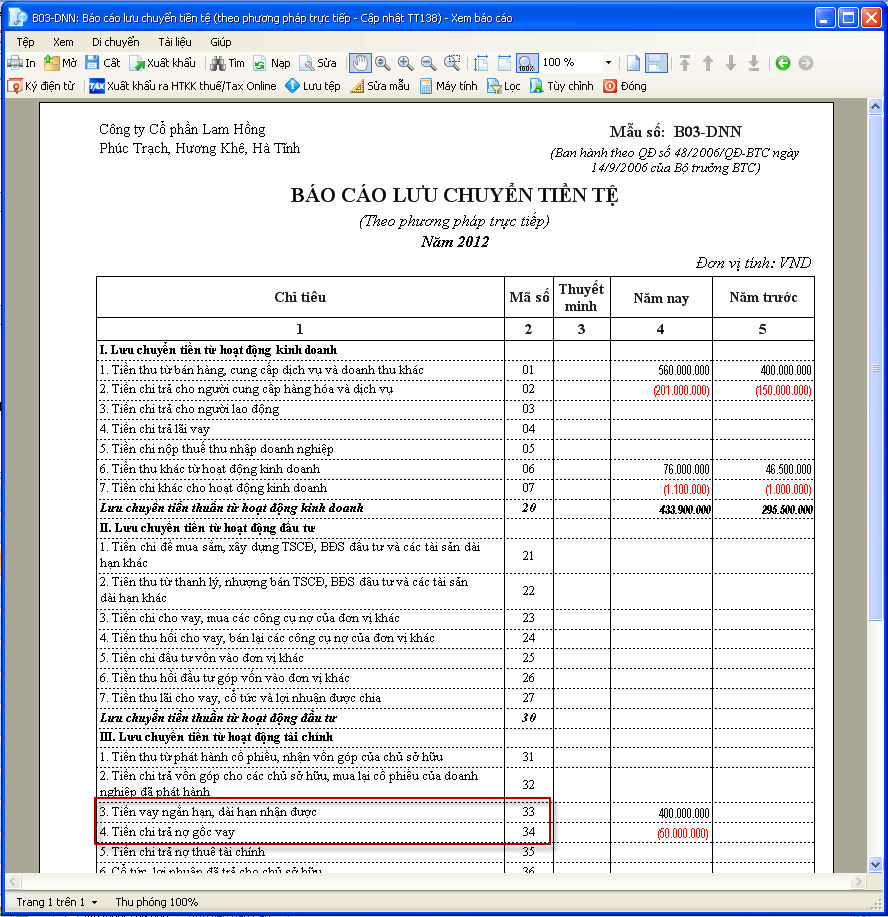Open the Tệp menu
Image resolution: width=888 pixels, height=917 pixels.
[25, 42]
